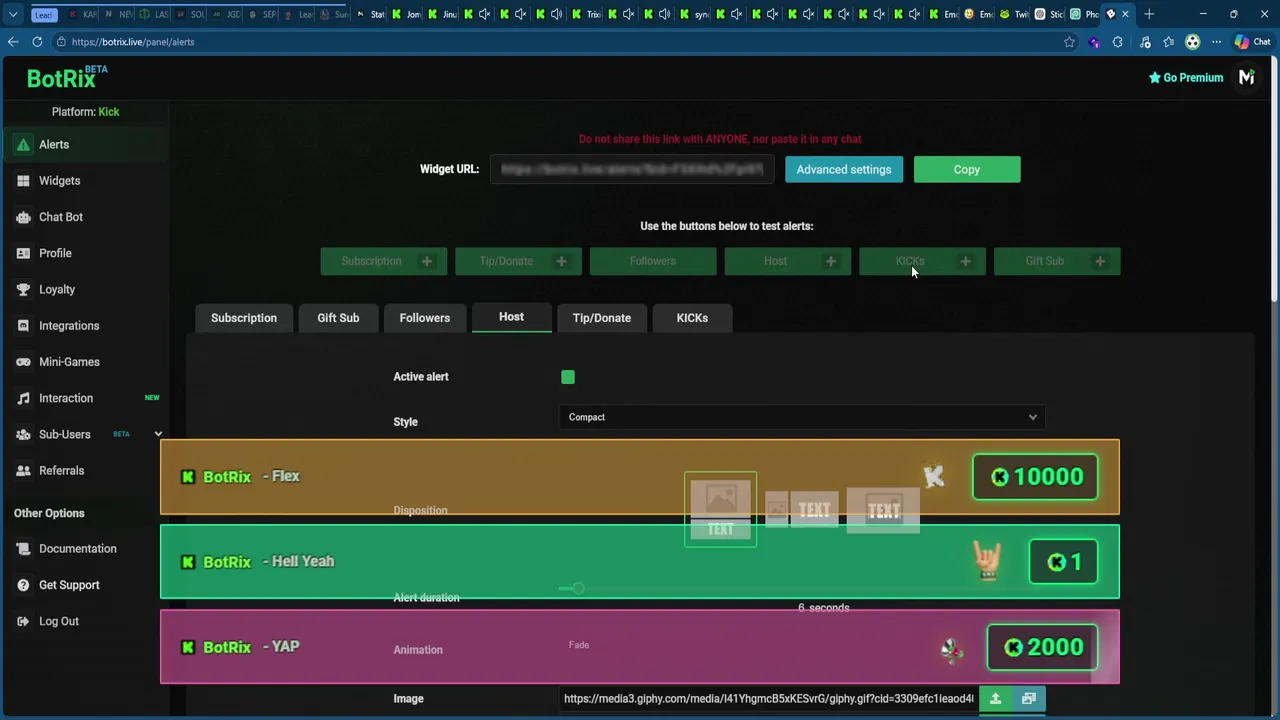This screenshot has height=720, width=1280.
Task: Click the bookmark star in address bar
Action: (1069, 42)
